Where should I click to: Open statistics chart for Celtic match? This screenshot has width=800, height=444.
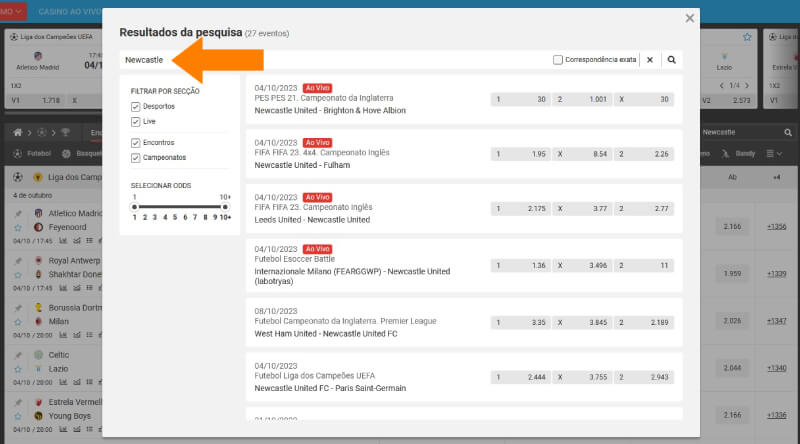coord(63,382)
